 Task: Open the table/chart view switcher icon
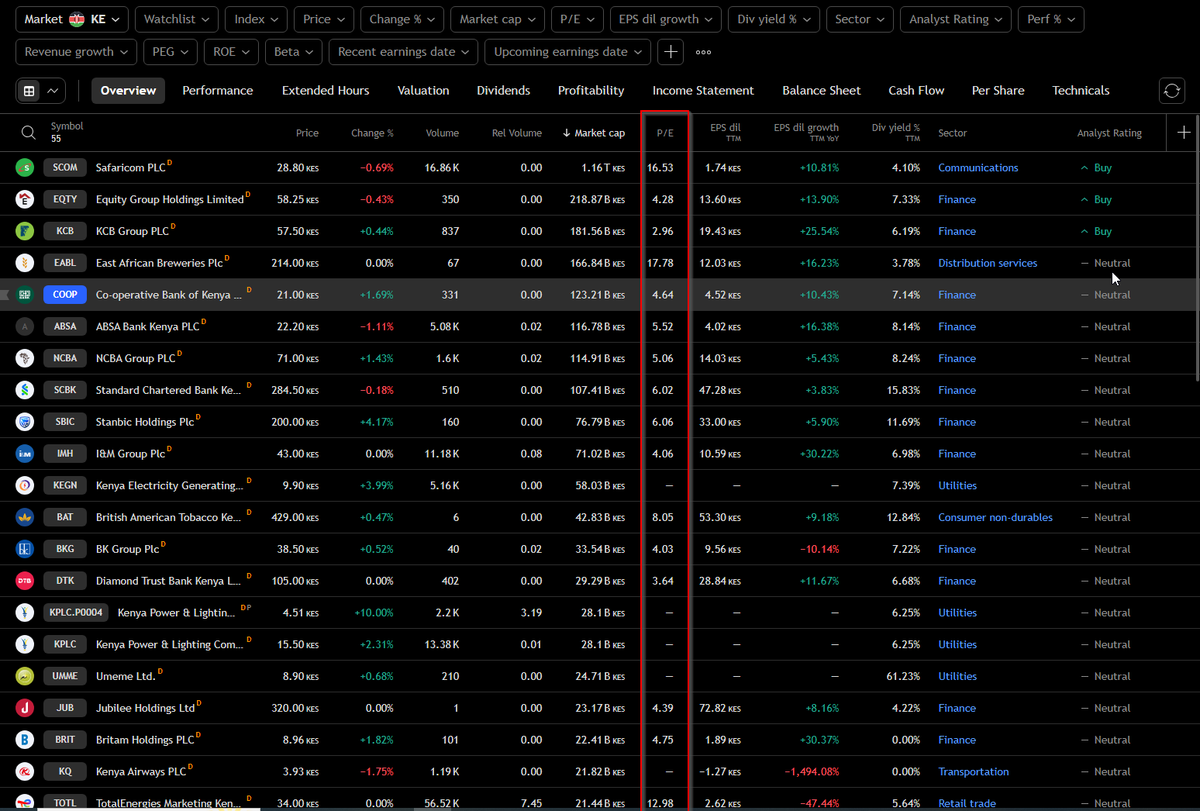tap(40, 91)
